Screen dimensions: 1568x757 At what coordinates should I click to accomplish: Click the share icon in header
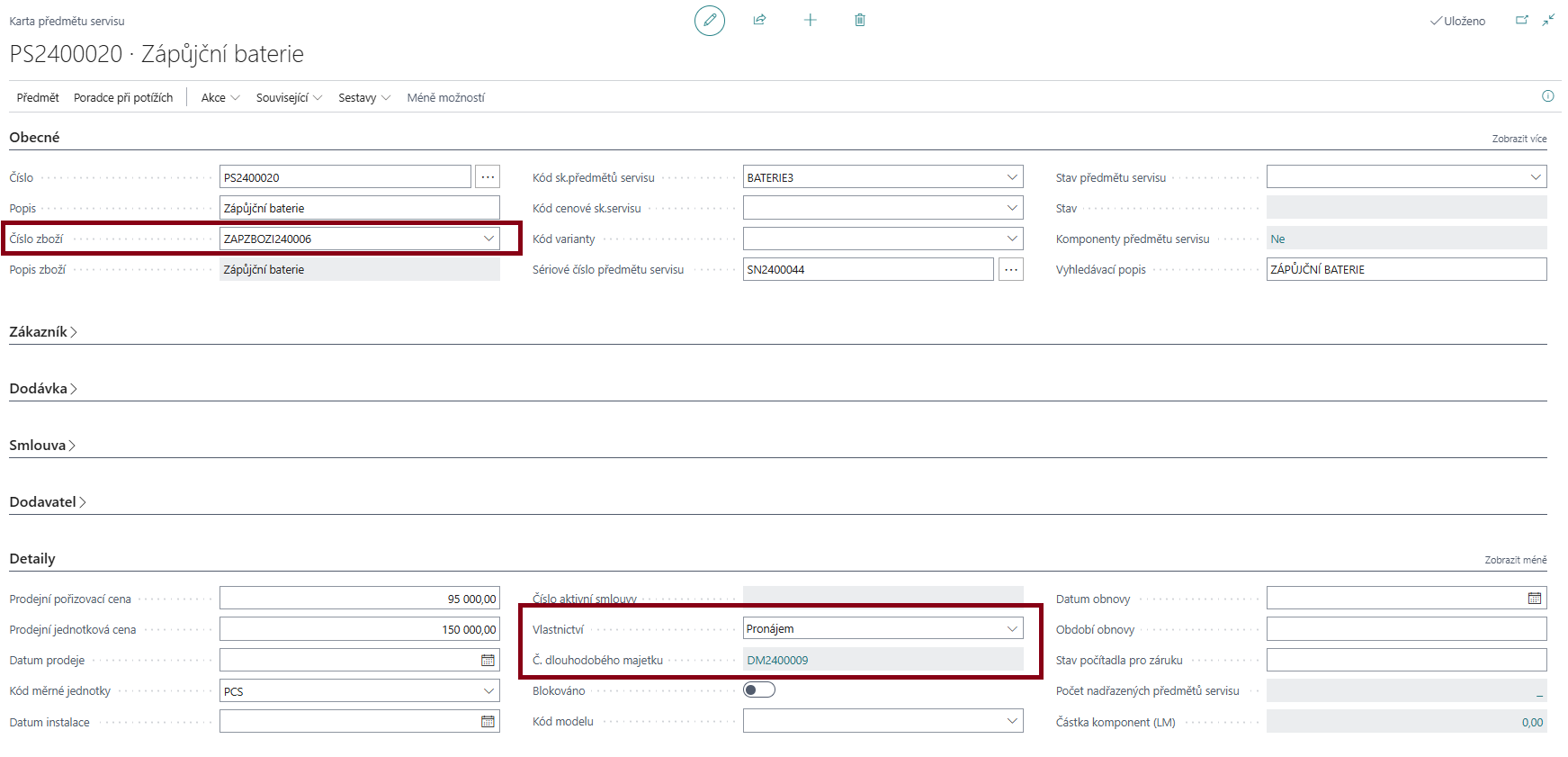[x=759, y=20]
